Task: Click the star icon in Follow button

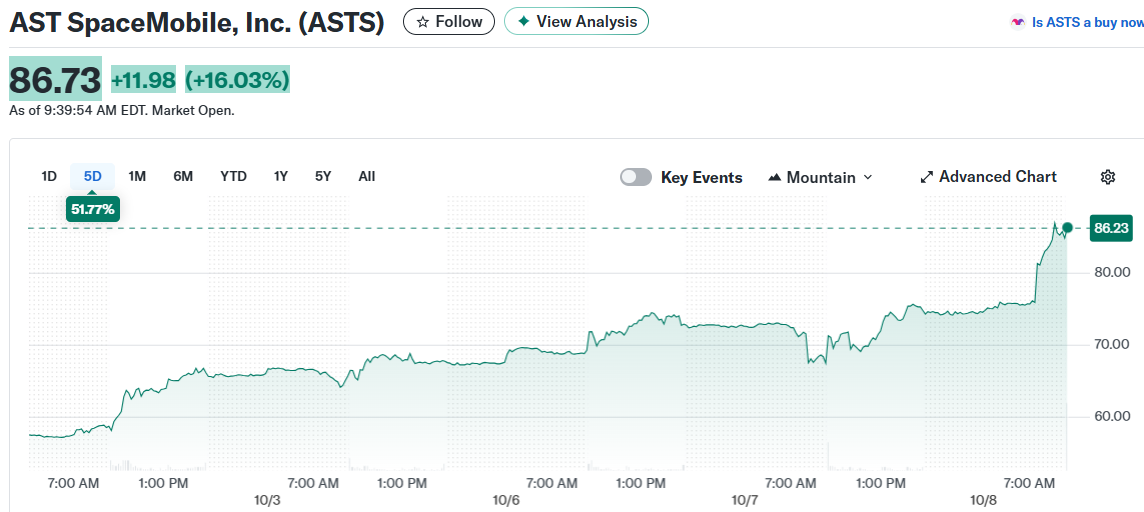Action: pos(422,21)
